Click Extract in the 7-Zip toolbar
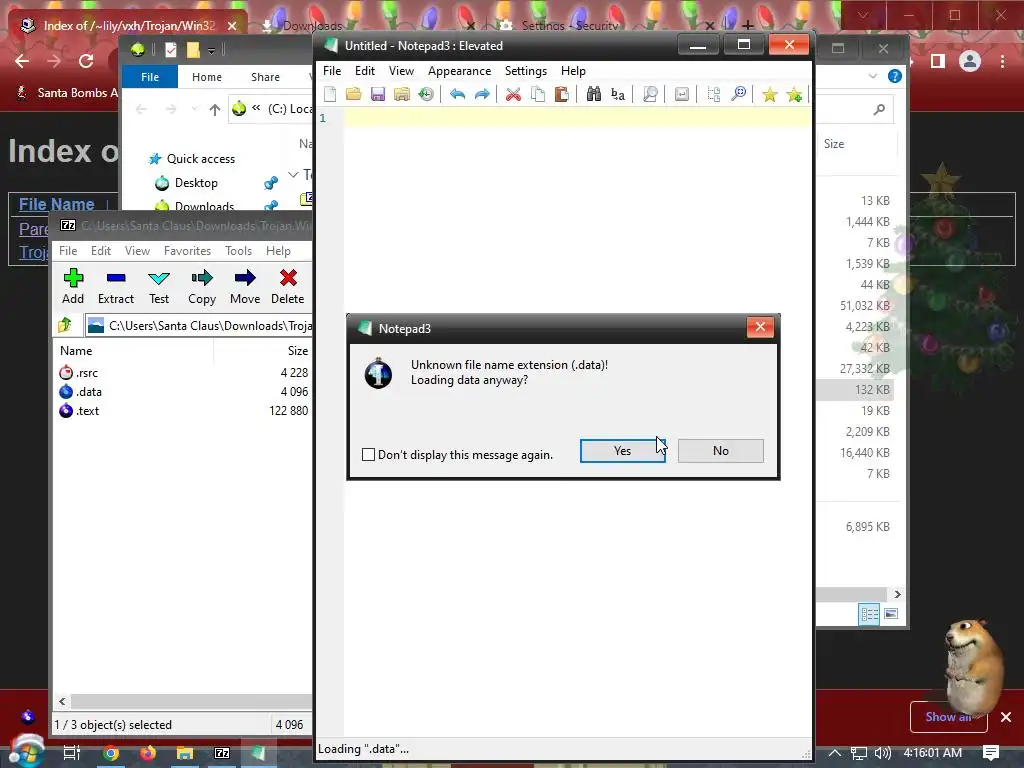Viewport: 1024px width, 768px height. click(x=116, y=287)
